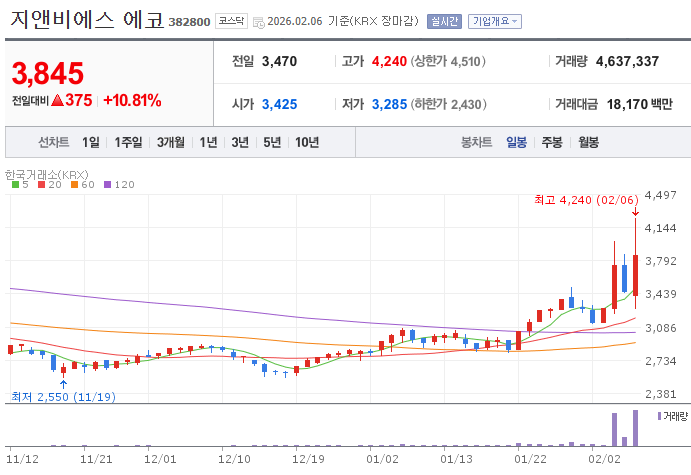Click the purple 120-day moving average swatch
Screen dimensions: 691x475
[108, 185]
